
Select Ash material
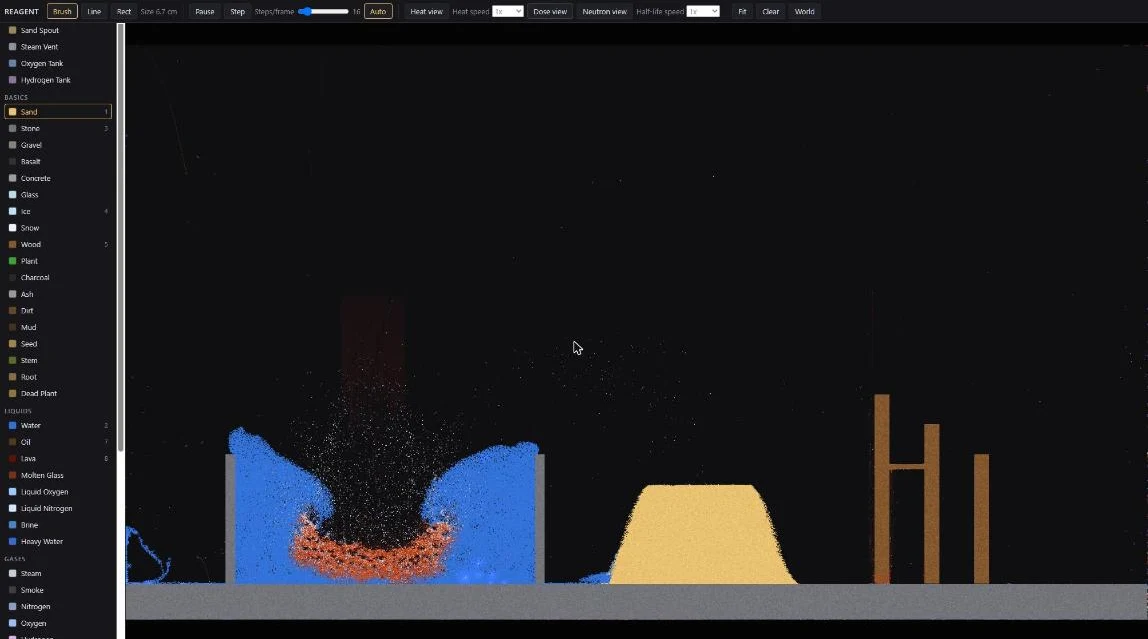pyautogui.click(x=58, y=294)
